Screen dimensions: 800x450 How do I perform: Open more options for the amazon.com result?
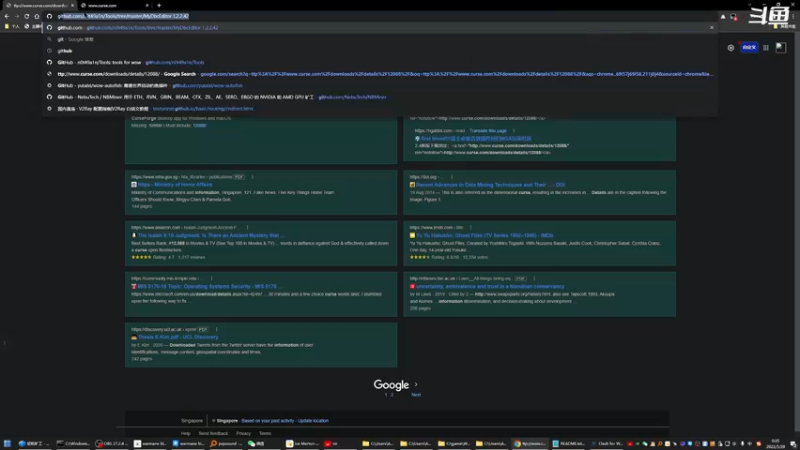pos(247,228)
